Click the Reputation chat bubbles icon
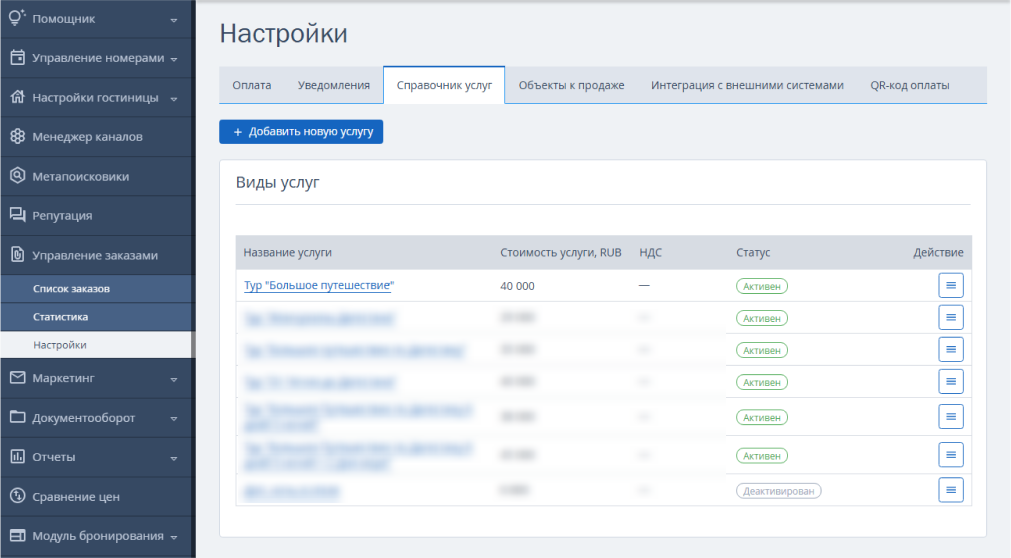The height and width of the screenshot is (558, 1011). pos(17,215)
